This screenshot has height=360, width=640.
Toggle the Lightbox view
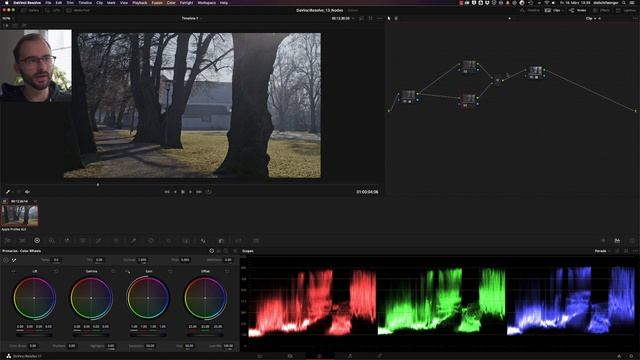(627, 10)
